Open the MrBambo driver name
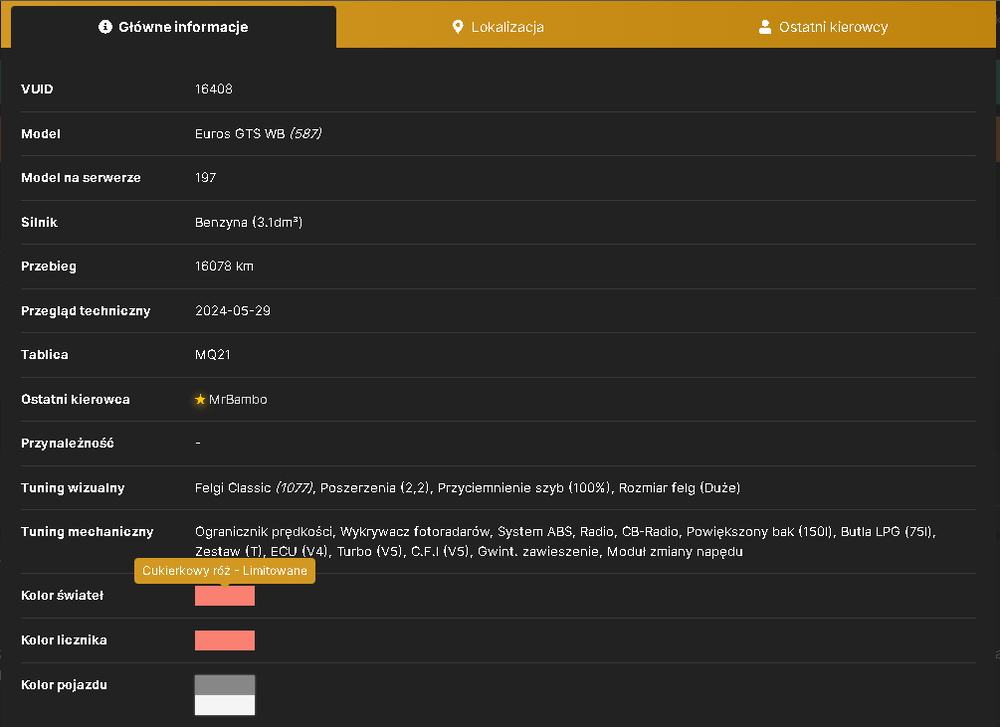Screen dimensions: 1000x727 pos(238,399)
